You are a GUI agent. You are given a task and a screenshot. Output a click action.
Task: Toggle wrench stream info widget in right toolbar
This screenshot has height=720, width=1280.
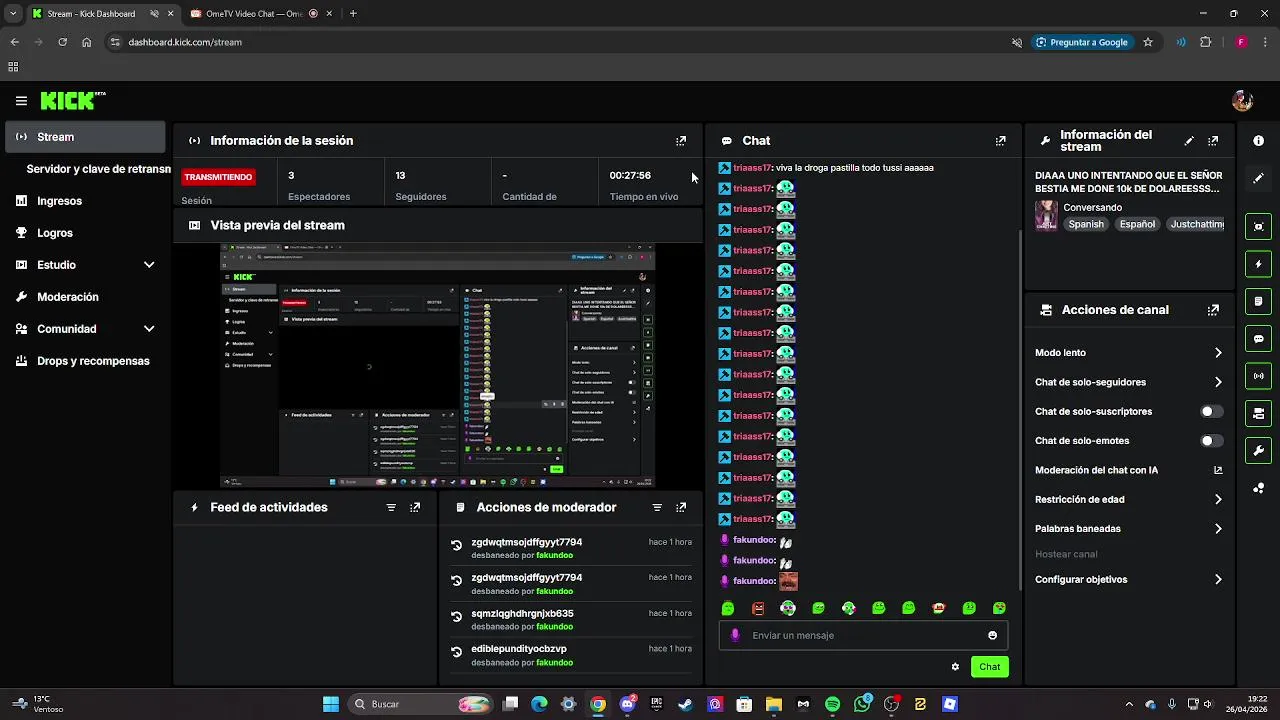point(1258,450)
